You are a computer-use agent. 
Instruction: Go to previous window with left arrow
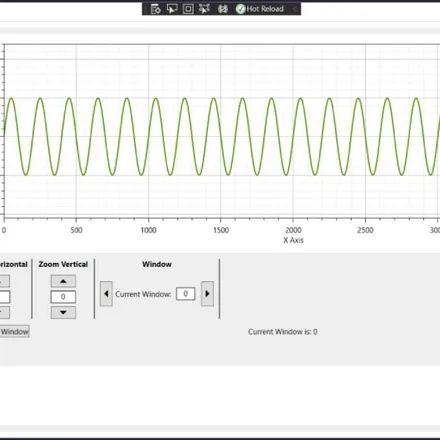[106, 294]
